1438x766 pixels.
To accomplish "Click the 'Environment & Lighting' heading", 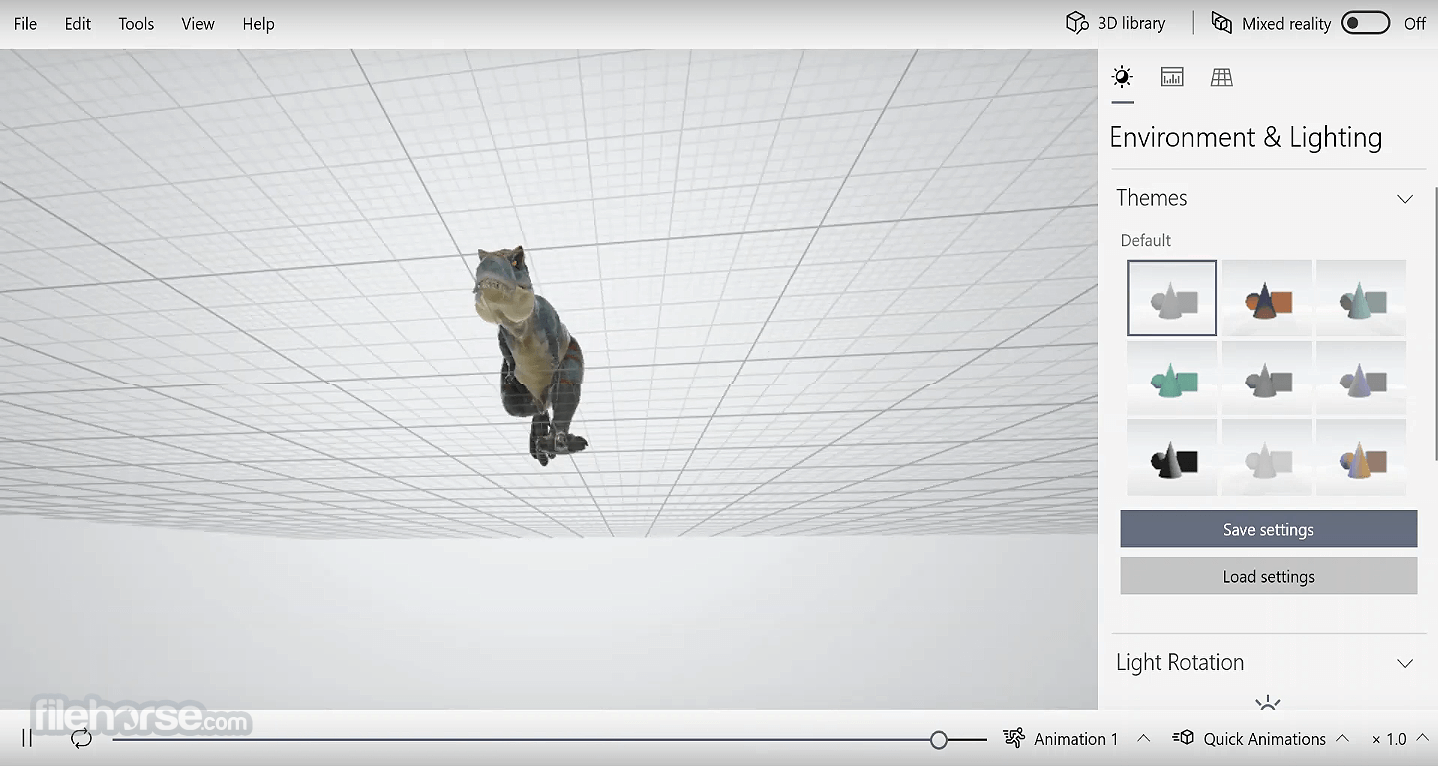I will pyautogui.click(x=1245, y=138).
